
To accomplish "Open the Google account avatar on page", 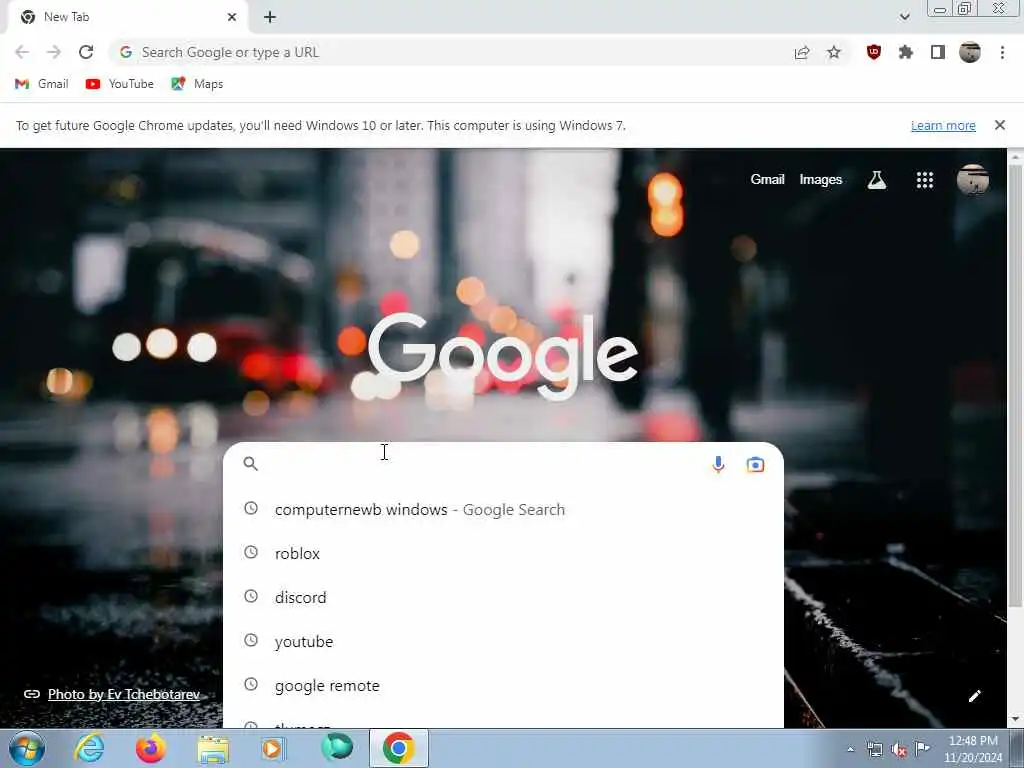I will tap(972, 180).
